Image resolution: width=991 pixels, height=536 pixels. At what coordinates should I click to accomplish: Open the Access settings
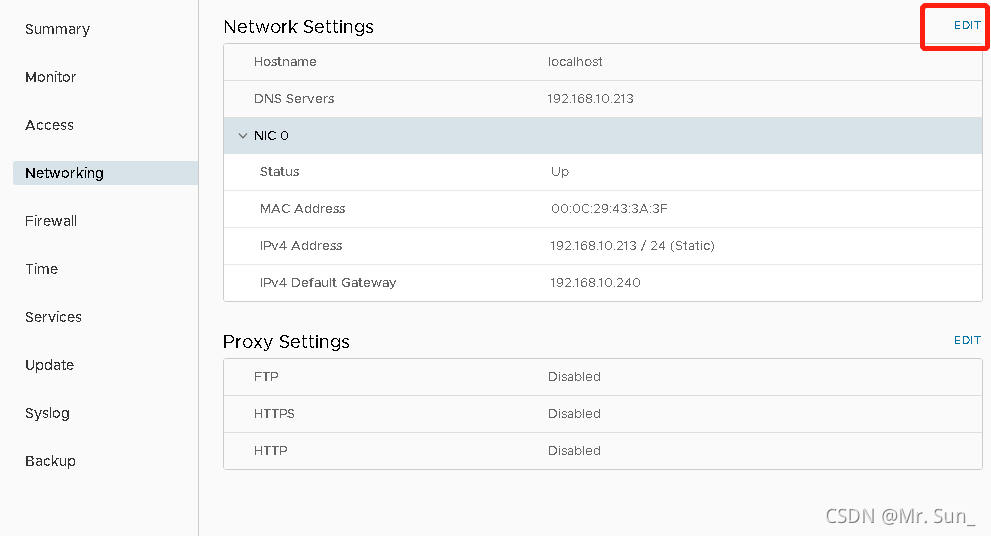pyautogui.click(x=50, y=125)
